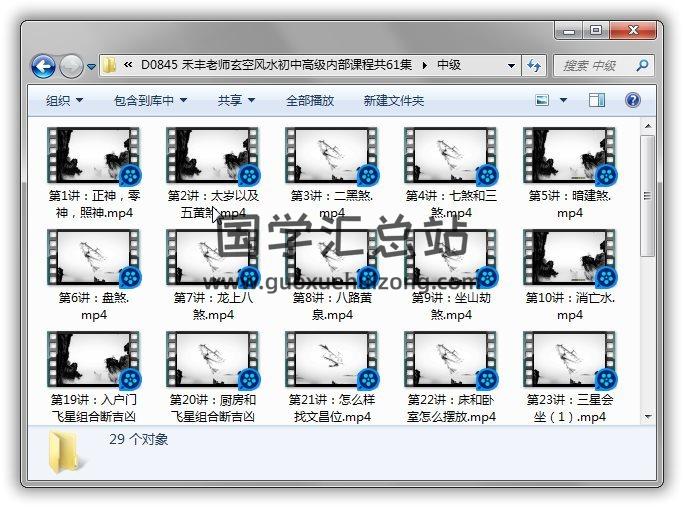Click the 全部播放 button
The width and height of the screenshot is (684, 508).
pyautogui.click(x=310, y=101)
